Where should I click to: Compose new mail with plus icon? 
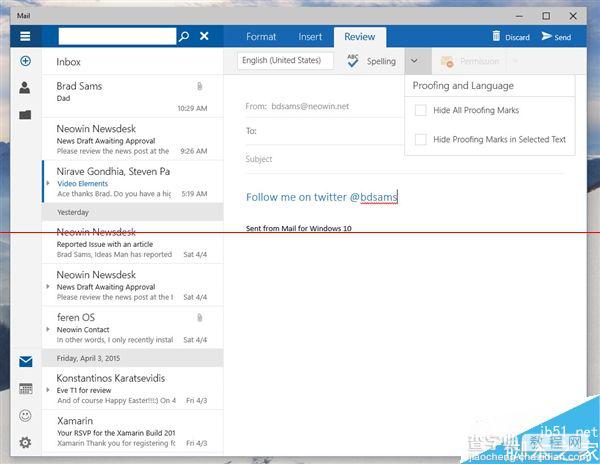click(25, 61)
